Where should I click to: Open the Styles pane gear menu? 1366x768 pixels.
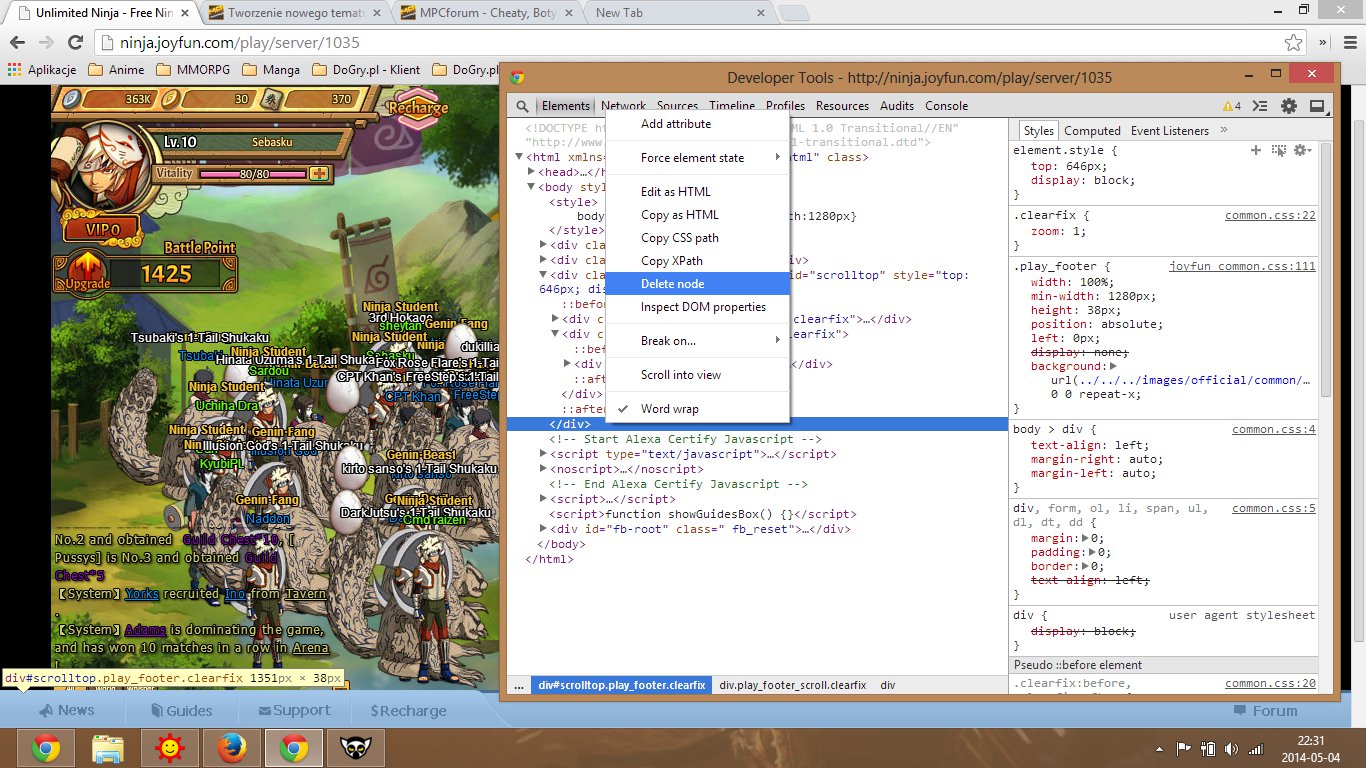1301,150
